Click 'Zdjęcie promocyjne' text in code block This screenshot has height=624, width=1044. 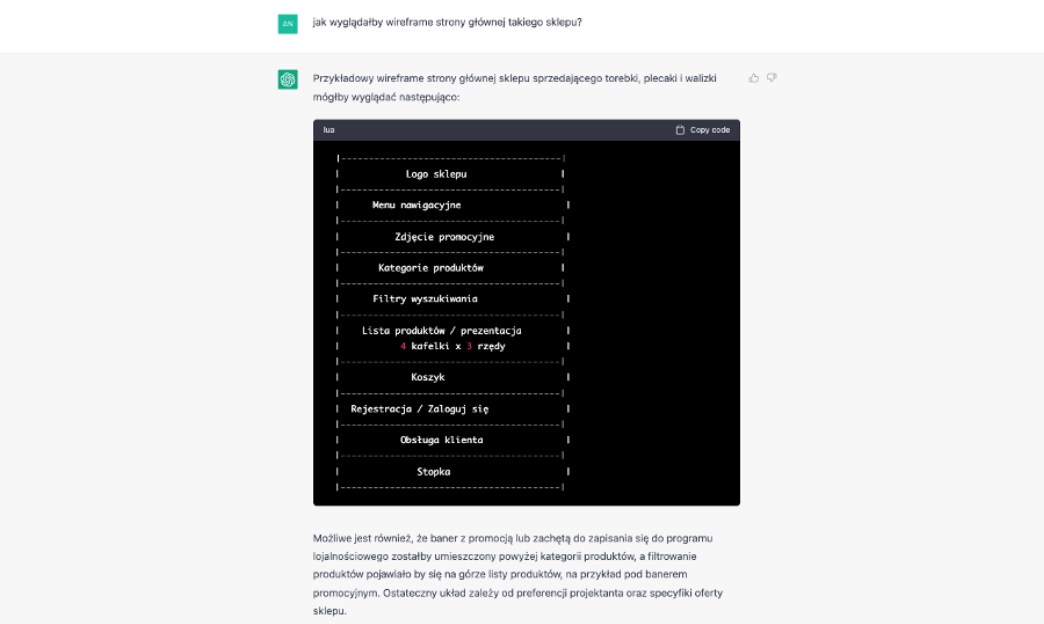tap(444, 237)
